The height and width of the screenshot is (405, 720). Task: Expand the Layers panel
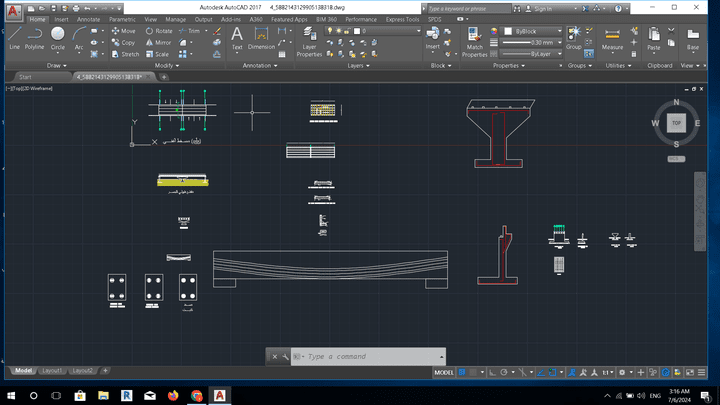[358, 66]
